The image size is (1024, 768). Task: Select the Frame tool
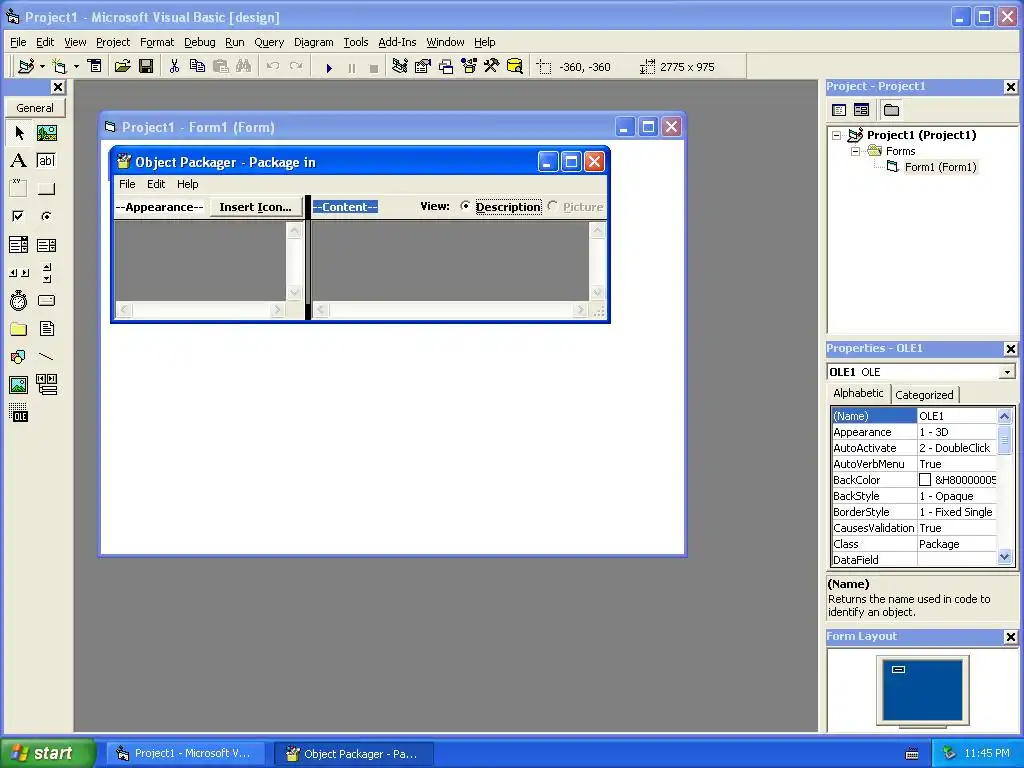click(x=19, y=189)
